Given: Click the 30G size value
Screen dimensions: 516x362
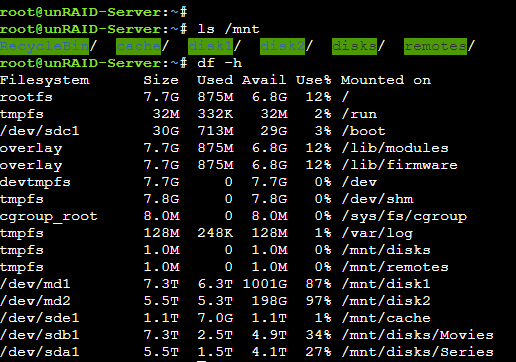Looking at the screenshot, I should coord(166,131).
